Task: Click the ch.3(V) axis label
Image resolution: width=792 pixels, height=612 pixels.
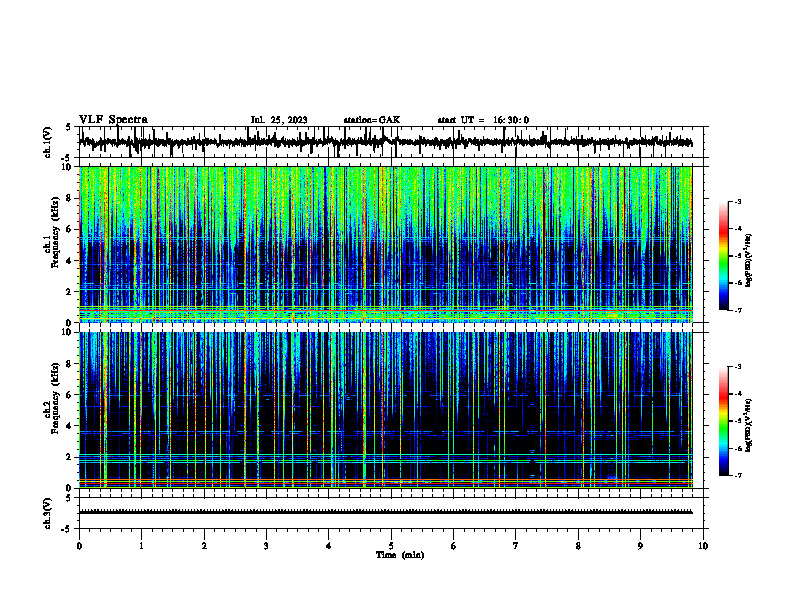Action: (x=48, y=513)
